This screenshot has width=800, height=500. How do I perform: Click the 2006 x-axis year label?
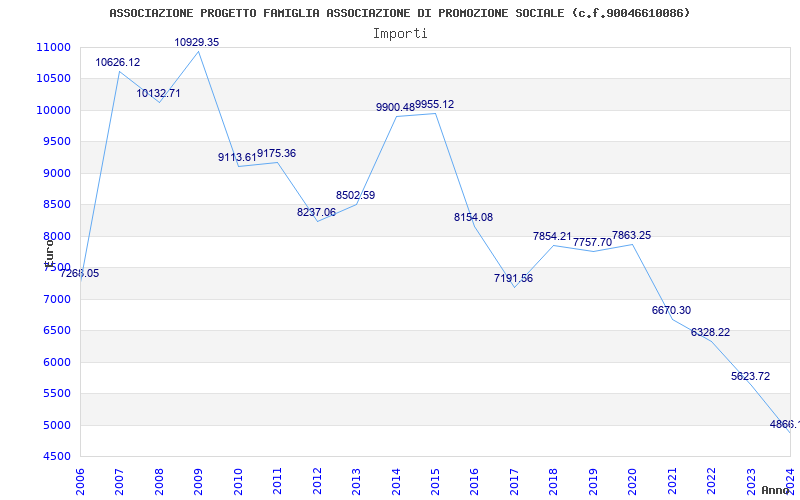pos(80,481)
